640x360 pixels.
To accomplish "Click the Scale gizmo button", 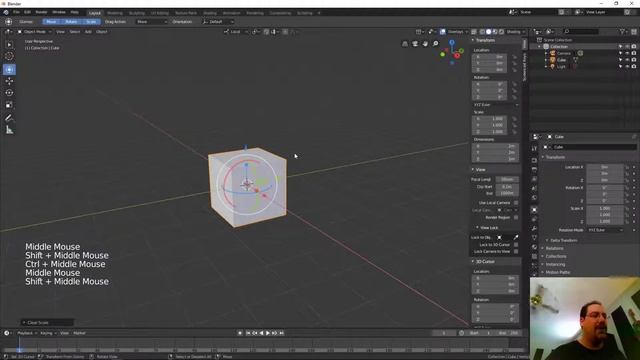I will (x=91, y=22).
